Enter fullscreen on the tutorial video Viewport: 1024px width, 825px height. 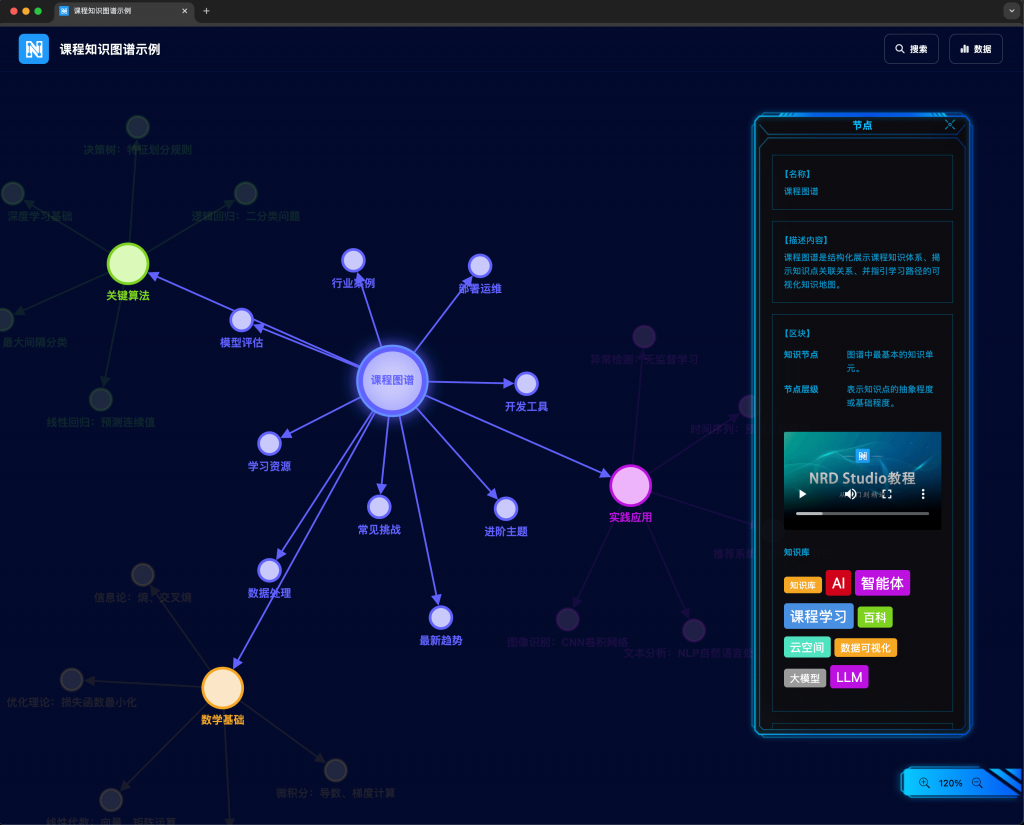click(886, 494)
